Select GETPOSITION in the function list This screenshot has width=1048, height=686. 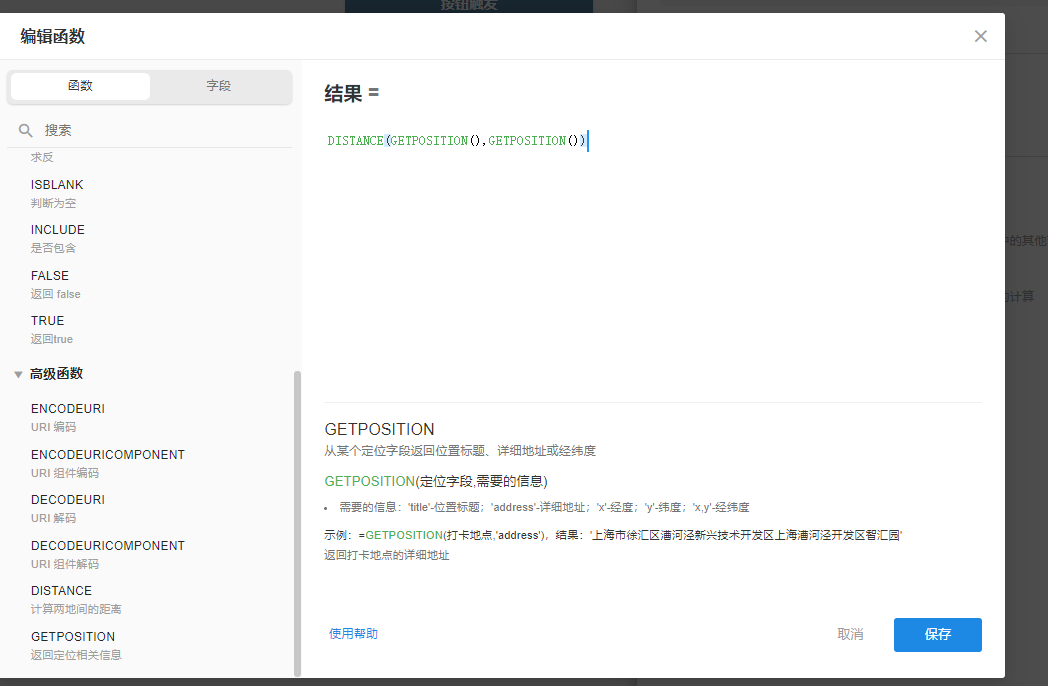tap(72, 637)
